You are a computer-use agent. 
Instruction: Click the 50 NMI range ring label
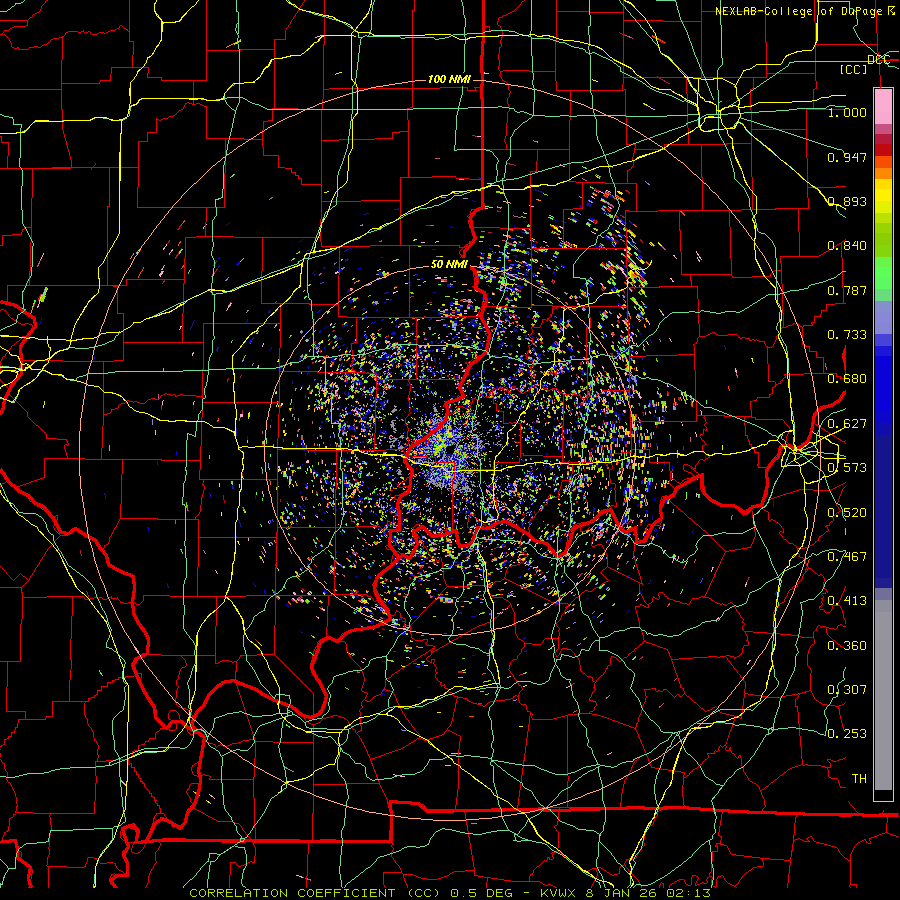tap(449, 265)
